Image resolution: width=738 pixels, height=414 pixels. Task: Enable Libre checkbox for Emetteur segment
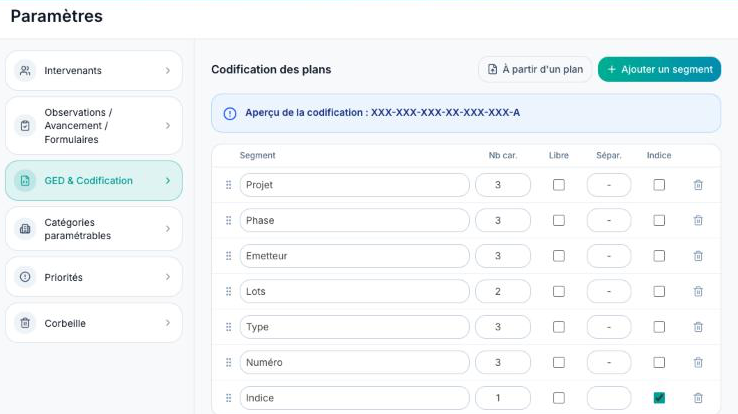[559, 256]
